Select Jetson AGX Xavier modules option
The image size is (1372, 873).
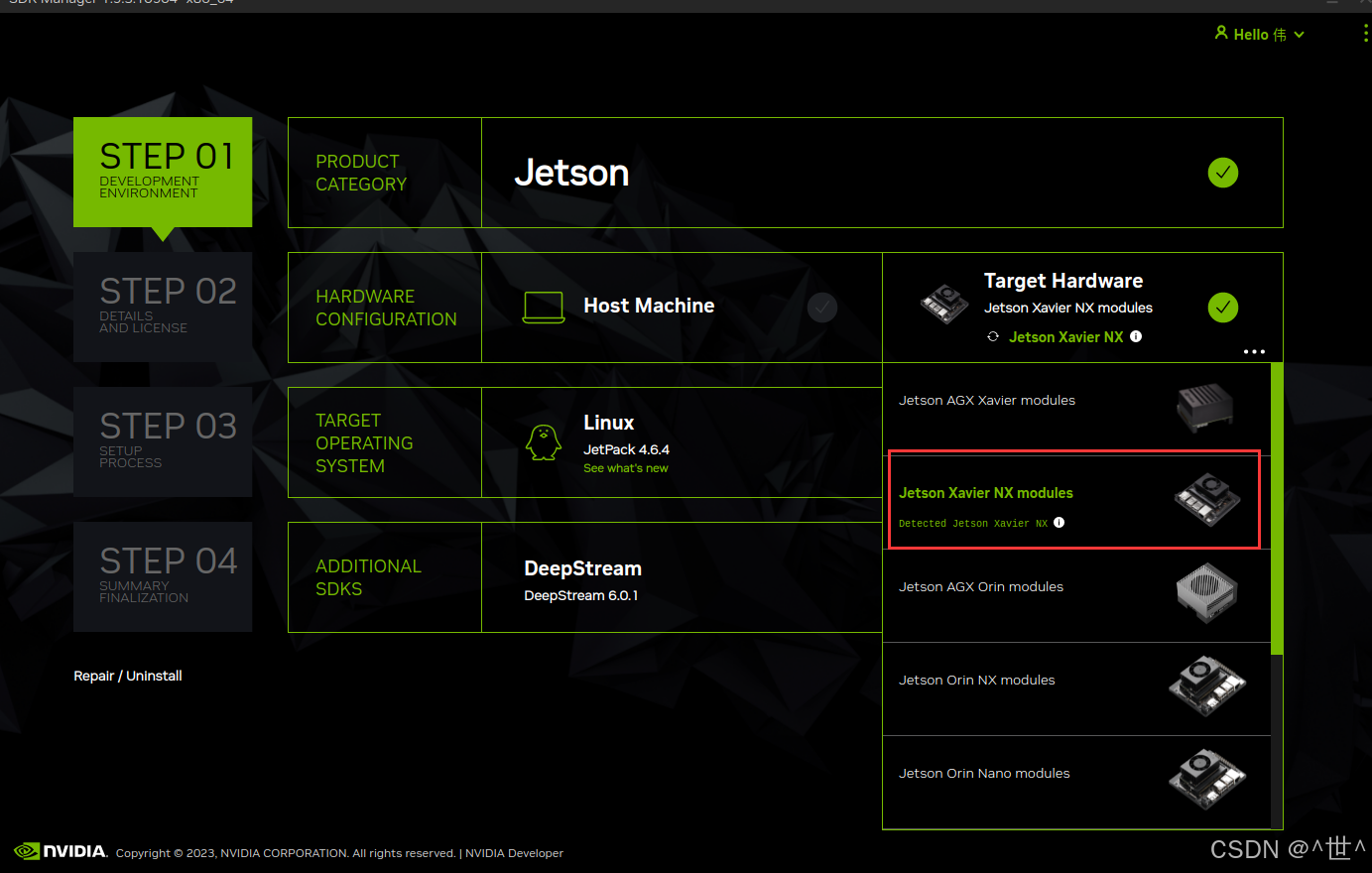[1076, 409]
